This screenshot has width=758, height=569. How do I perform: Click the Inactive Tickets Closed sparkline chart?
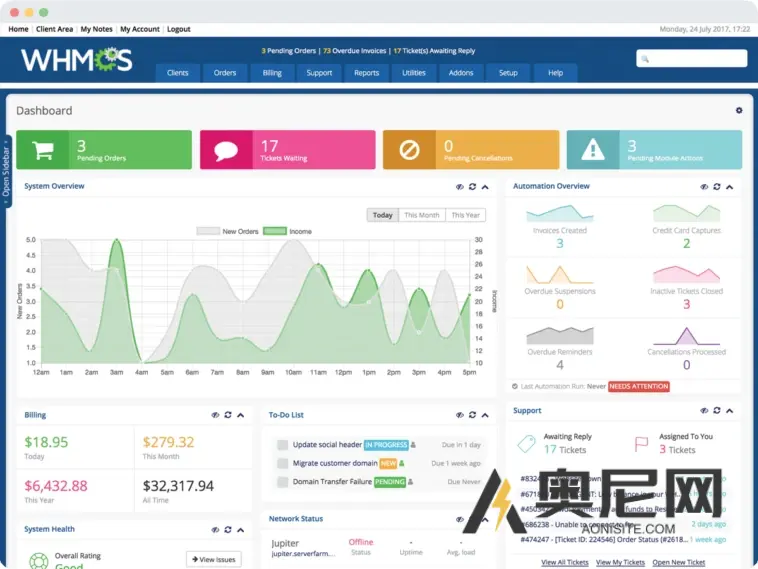tap(686, 274)
